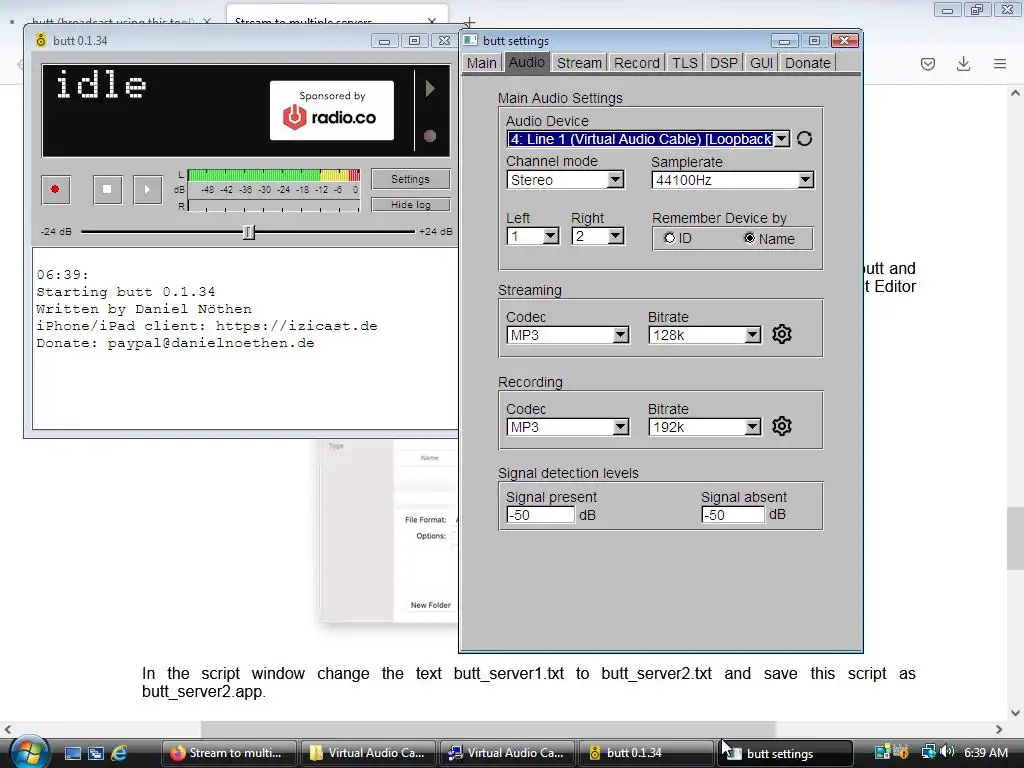Switch to the Stream settings tab

point(579,63)
